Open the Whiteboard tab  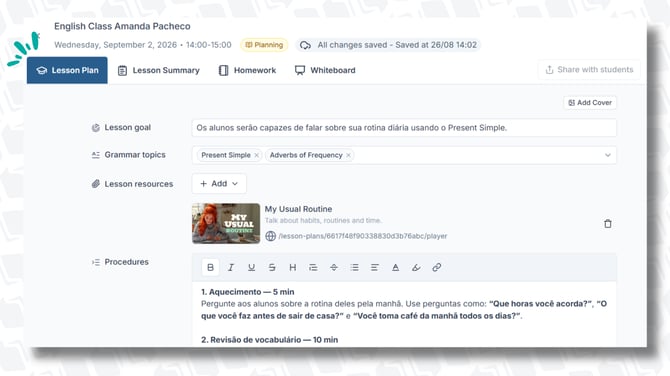tap(325, 70)
